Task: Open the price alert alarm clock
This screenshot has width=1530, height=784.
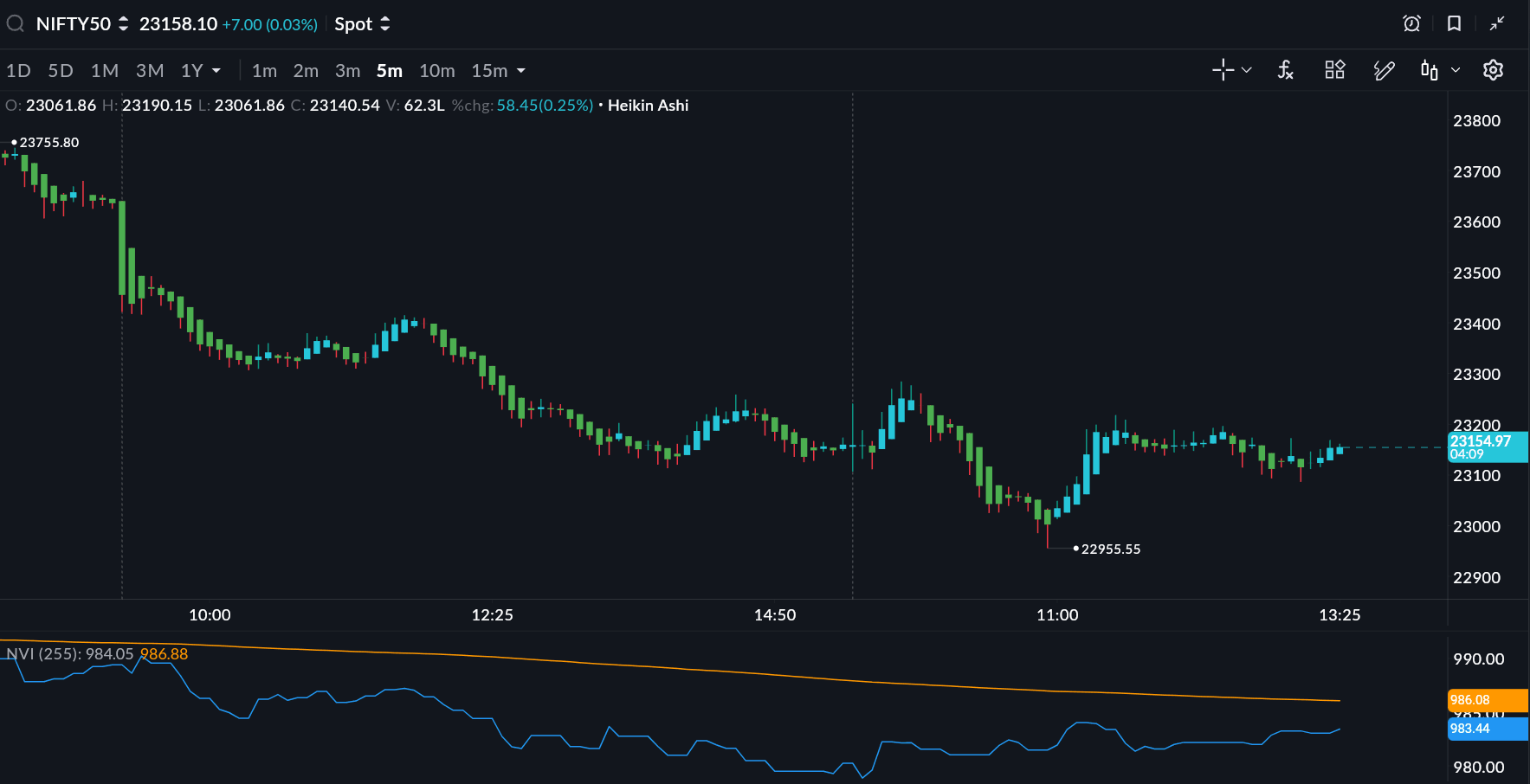Action: click(1411, 23)
